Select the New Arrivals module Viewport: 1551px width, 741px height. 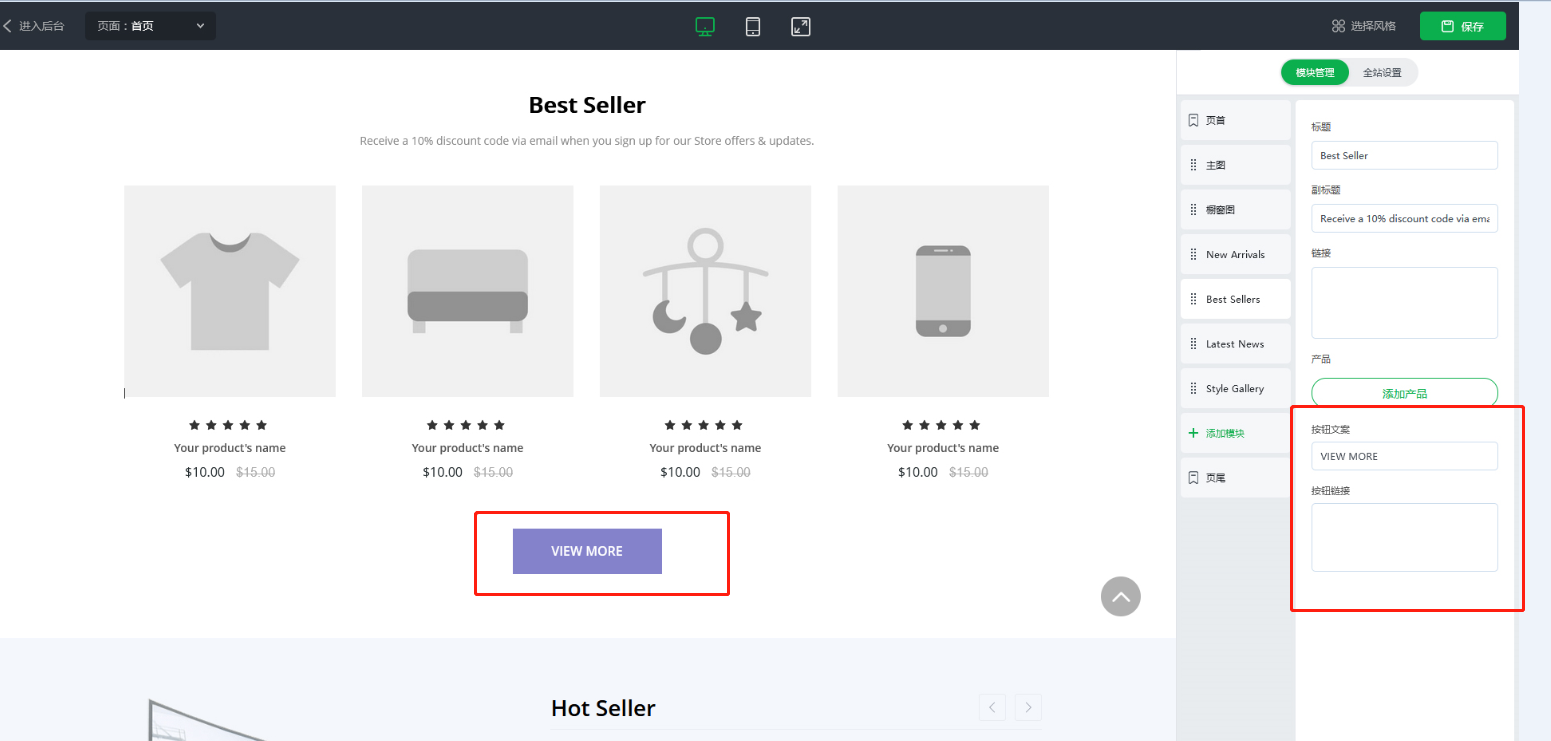[1235, 255]
